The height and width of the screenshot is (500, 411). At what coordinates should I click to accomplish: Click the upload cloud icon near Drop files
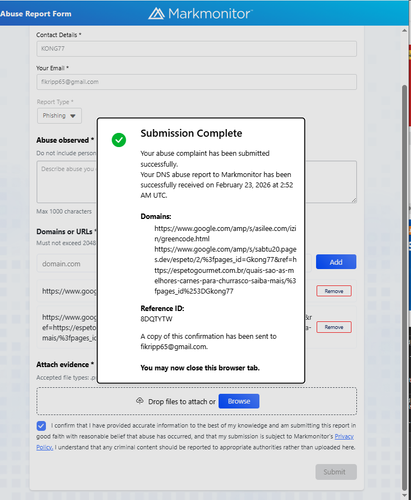tap(140, 401)
